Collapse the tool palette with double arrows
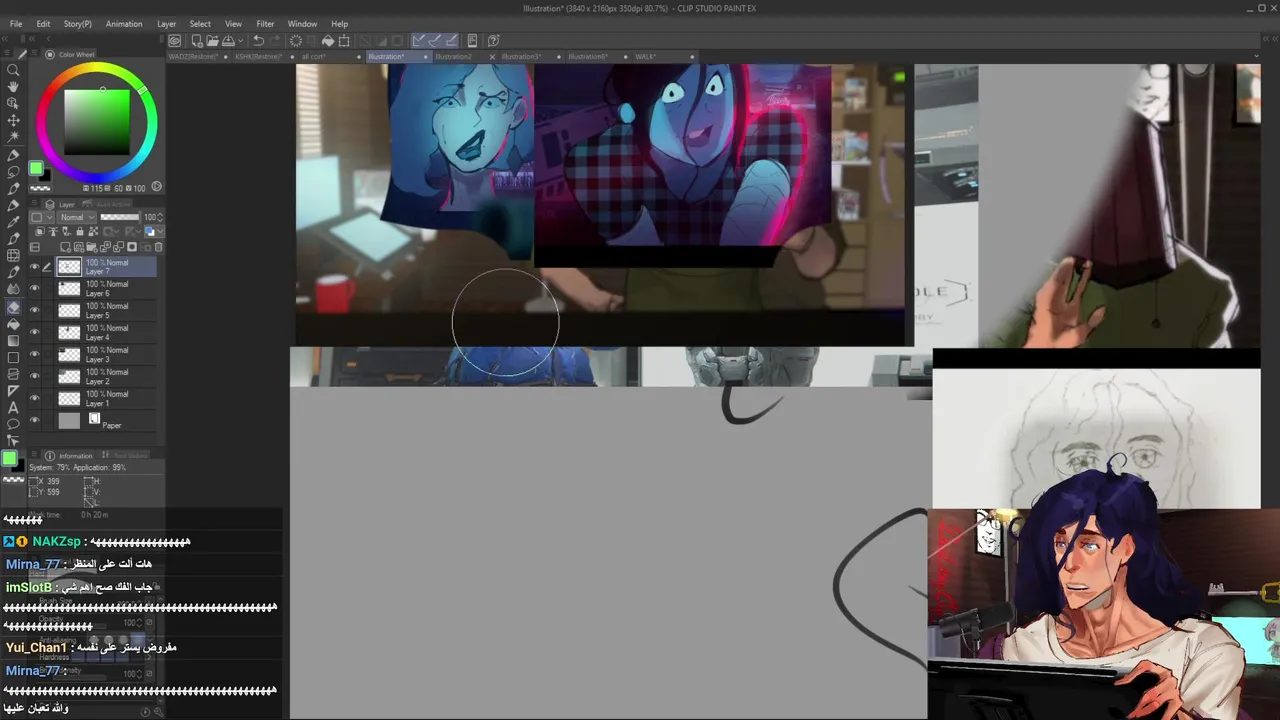Viewport: 1280px width, 720px height. coord(5,39)
